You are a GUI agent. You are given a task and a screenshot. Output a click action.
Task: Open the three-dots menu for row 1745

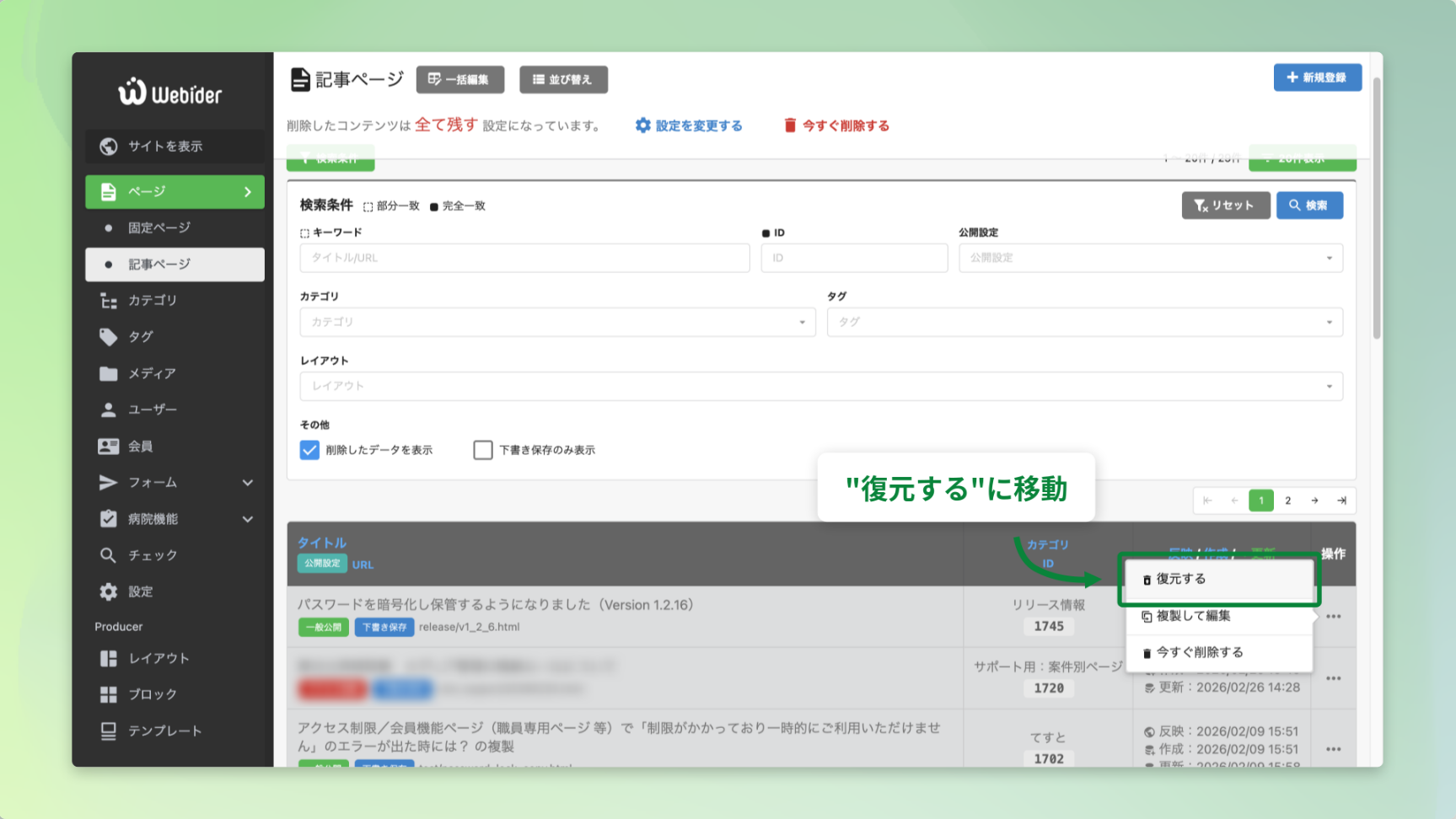tap(1333, 617)
